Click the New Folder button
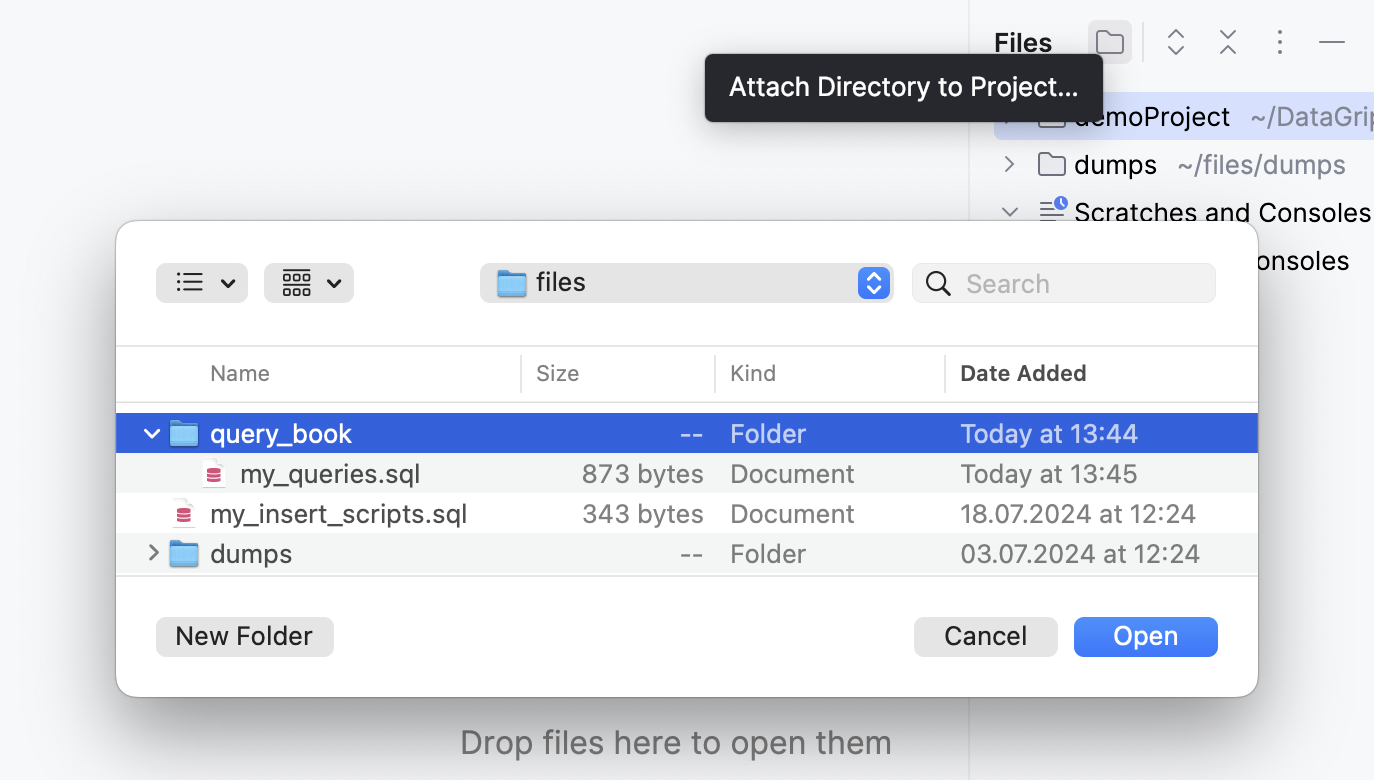 [244, 636]
